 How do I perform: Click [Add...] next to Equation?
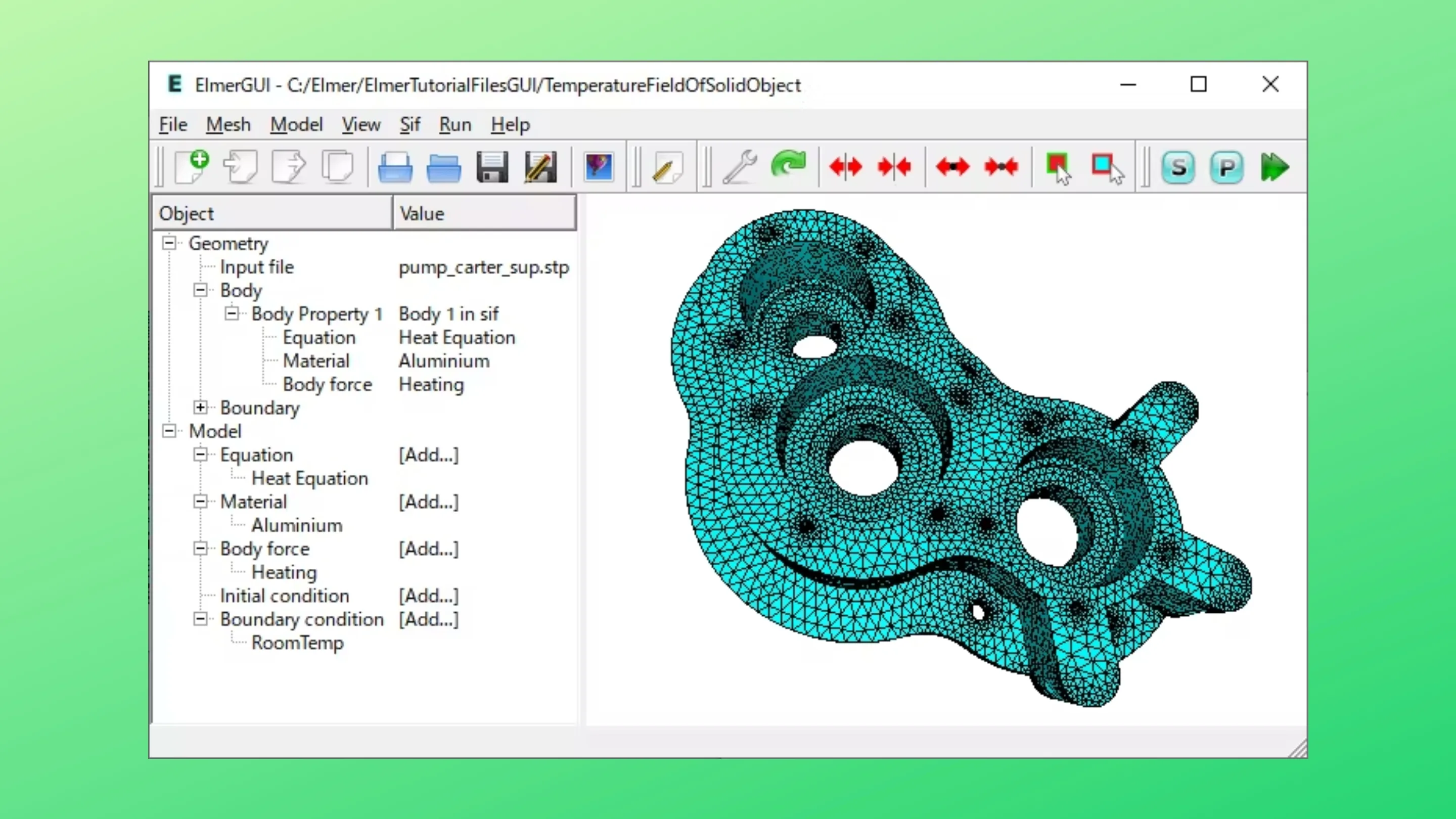pos(428,455)
